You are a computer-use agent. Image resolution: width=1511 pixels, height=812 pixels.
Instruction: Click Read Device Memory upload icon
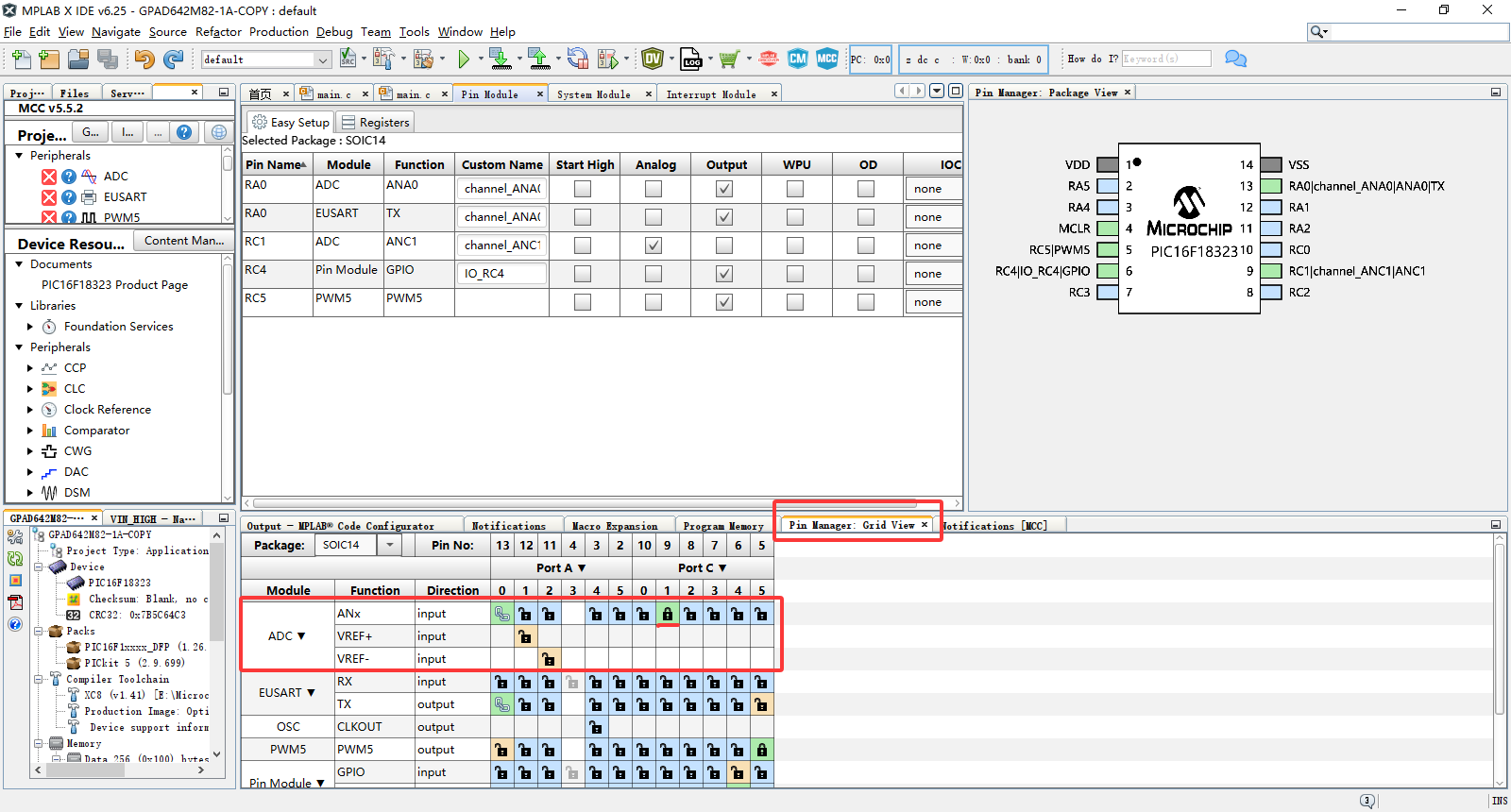539,59
